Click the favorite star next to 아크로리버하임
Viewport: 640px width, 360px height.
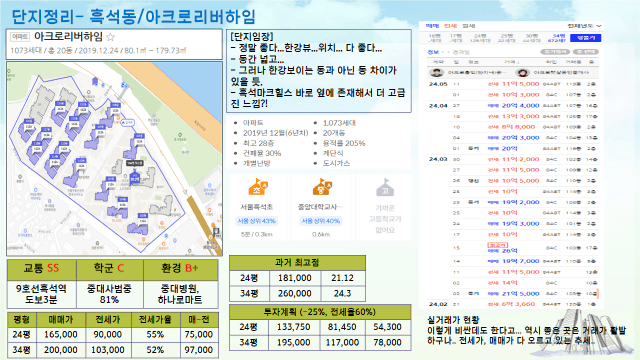coord(110,37)
